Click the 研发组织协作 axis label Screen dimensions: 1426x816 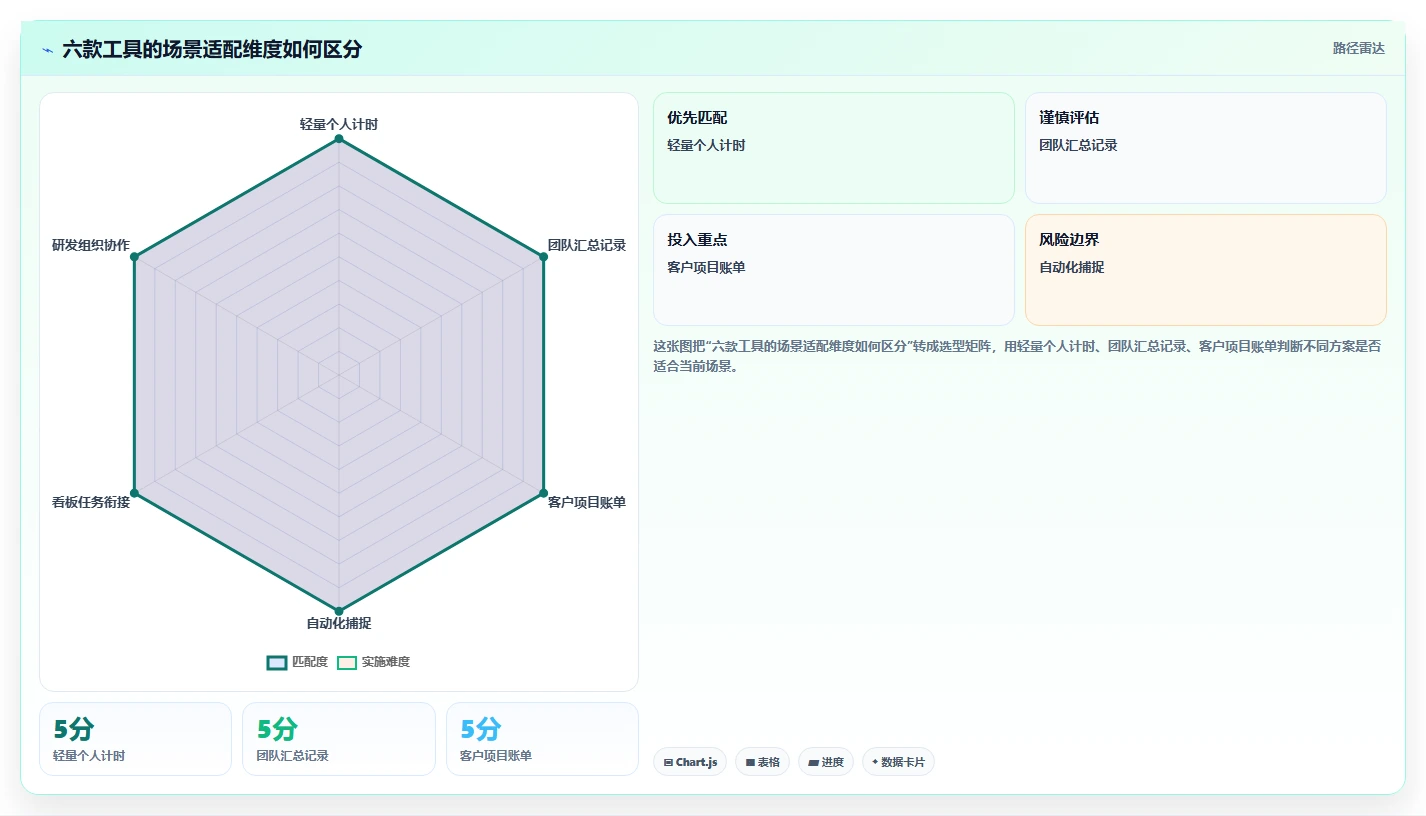(x=91, y=245)
